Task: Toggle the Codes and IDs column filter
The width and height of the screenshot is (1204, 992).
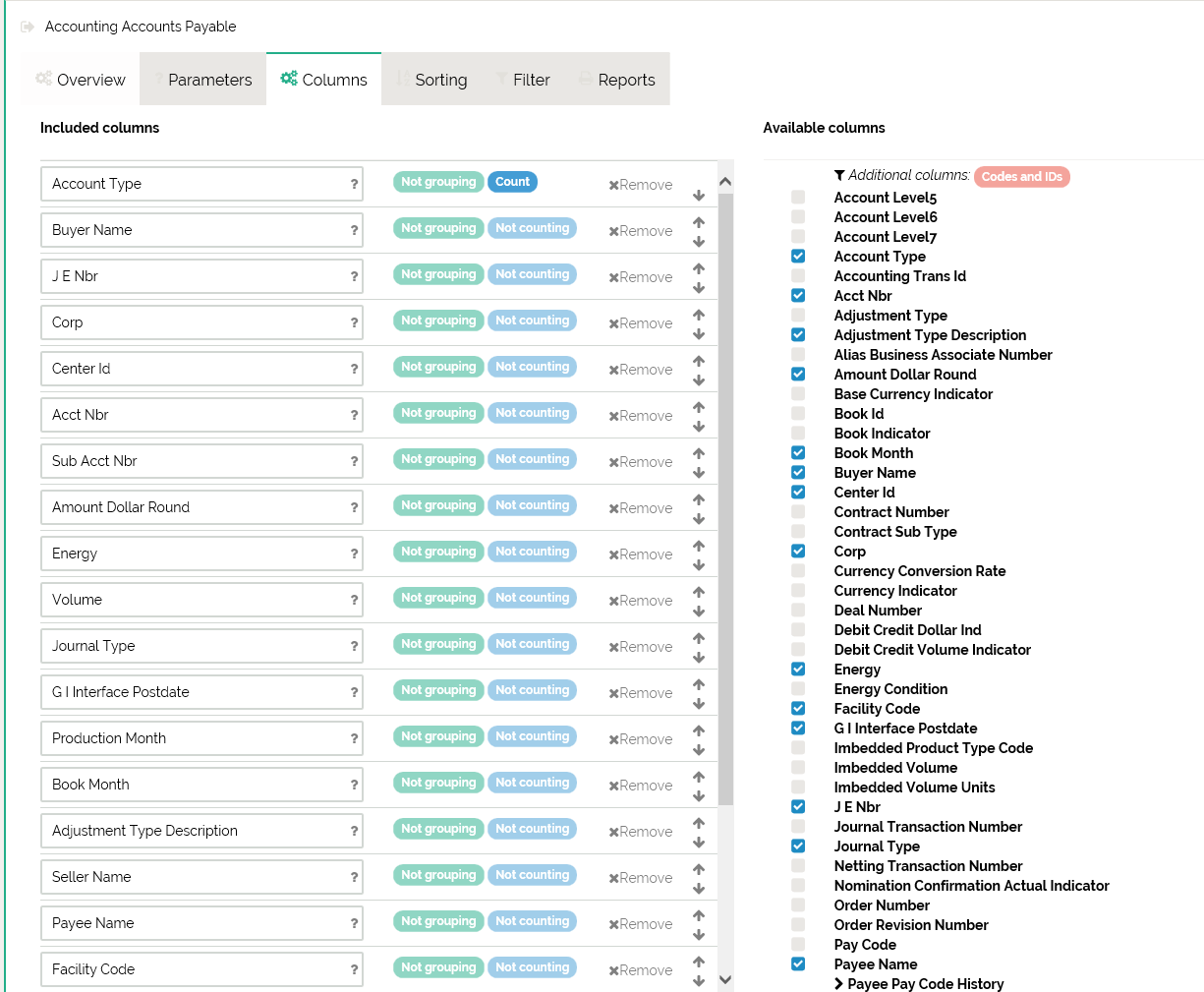Action: click(1021, 177)
